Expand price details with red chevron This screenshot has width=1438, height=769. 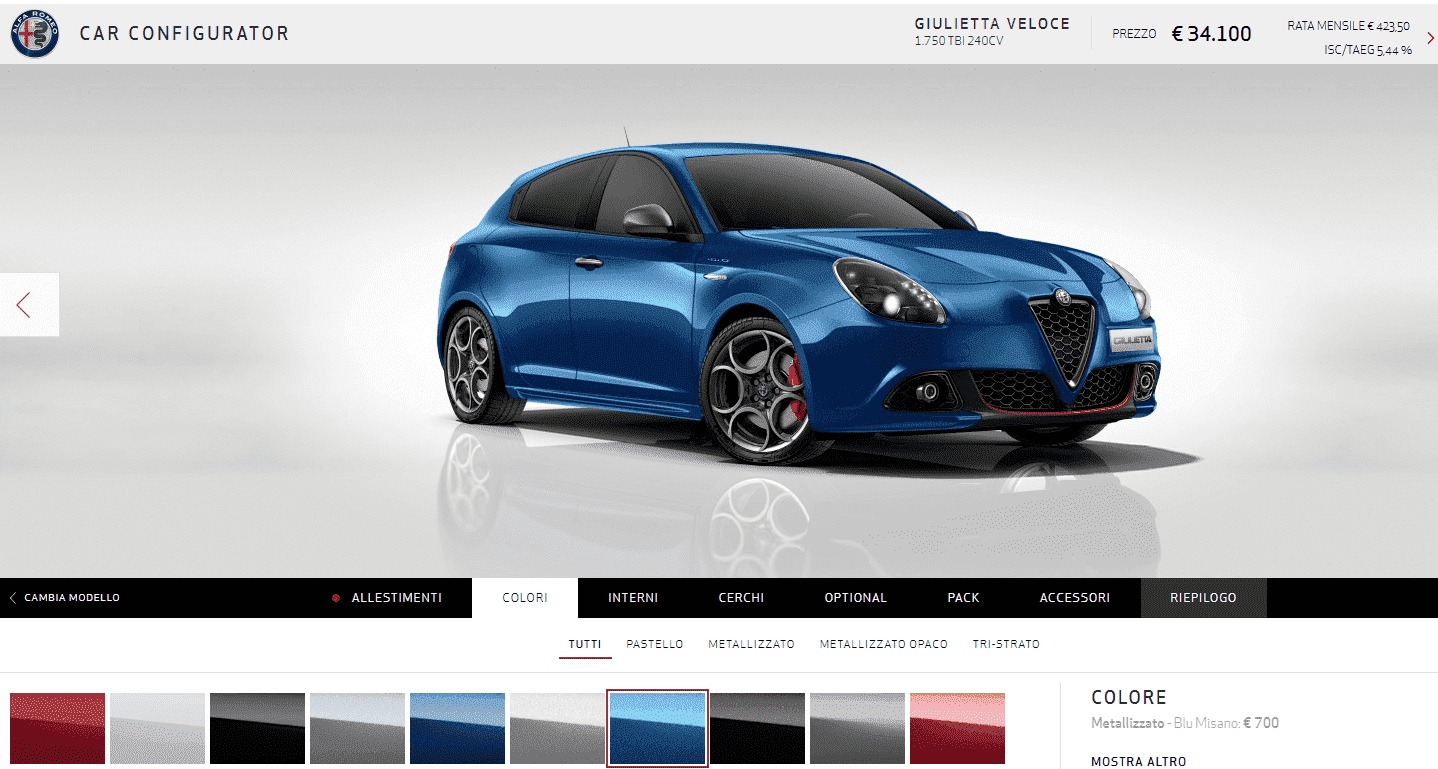tap(1430, 38)
